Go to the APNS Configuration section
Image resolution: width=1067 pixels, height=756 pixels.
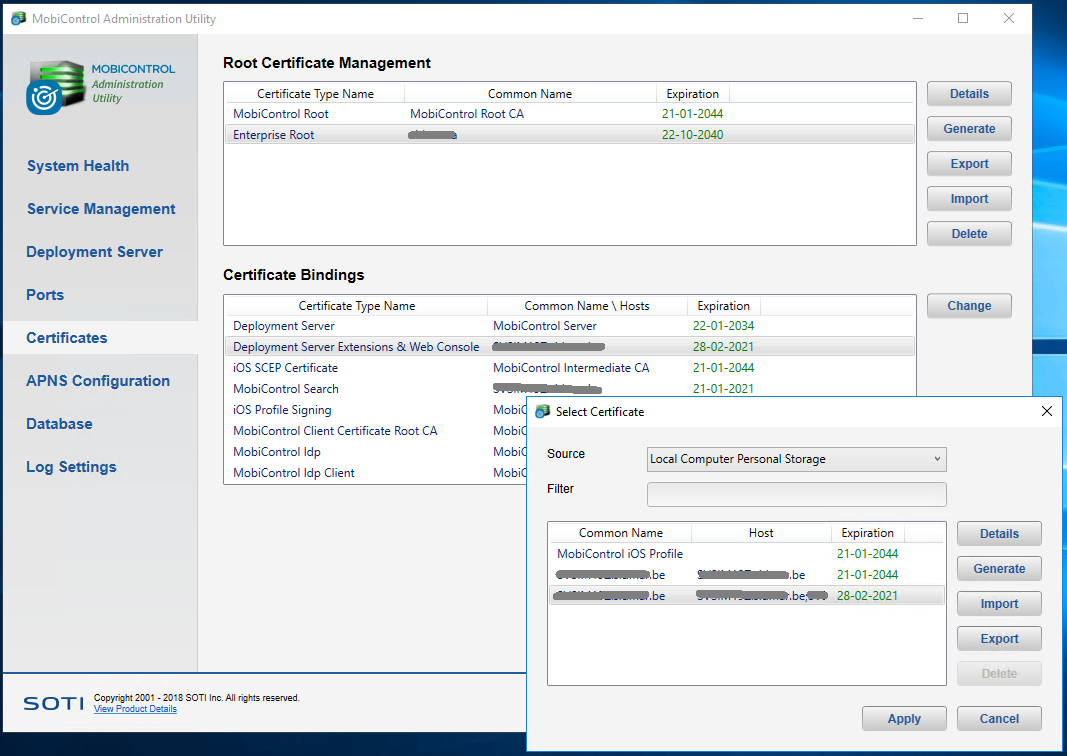click(x=98, y=381)
